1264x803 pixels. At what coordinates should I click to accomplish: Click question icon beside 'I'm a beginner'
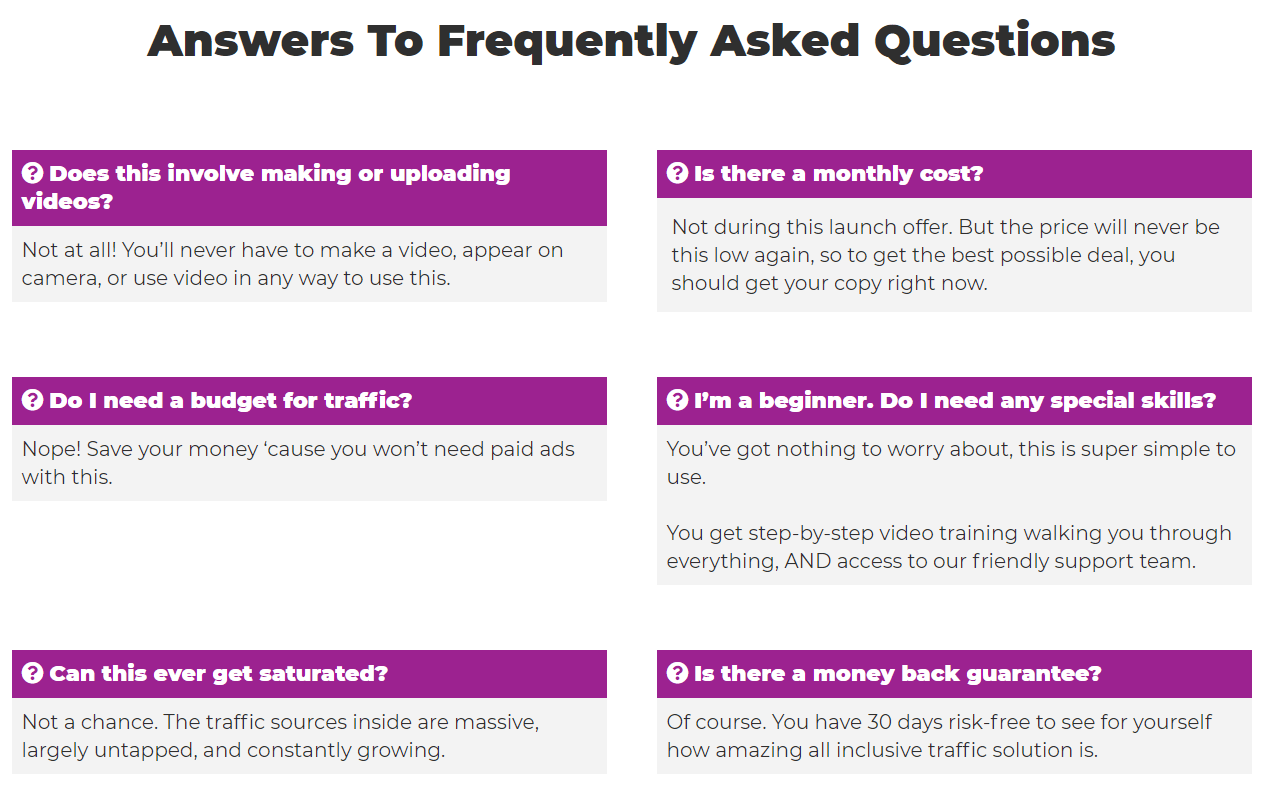pyautogui.click(x=678, y=401)
